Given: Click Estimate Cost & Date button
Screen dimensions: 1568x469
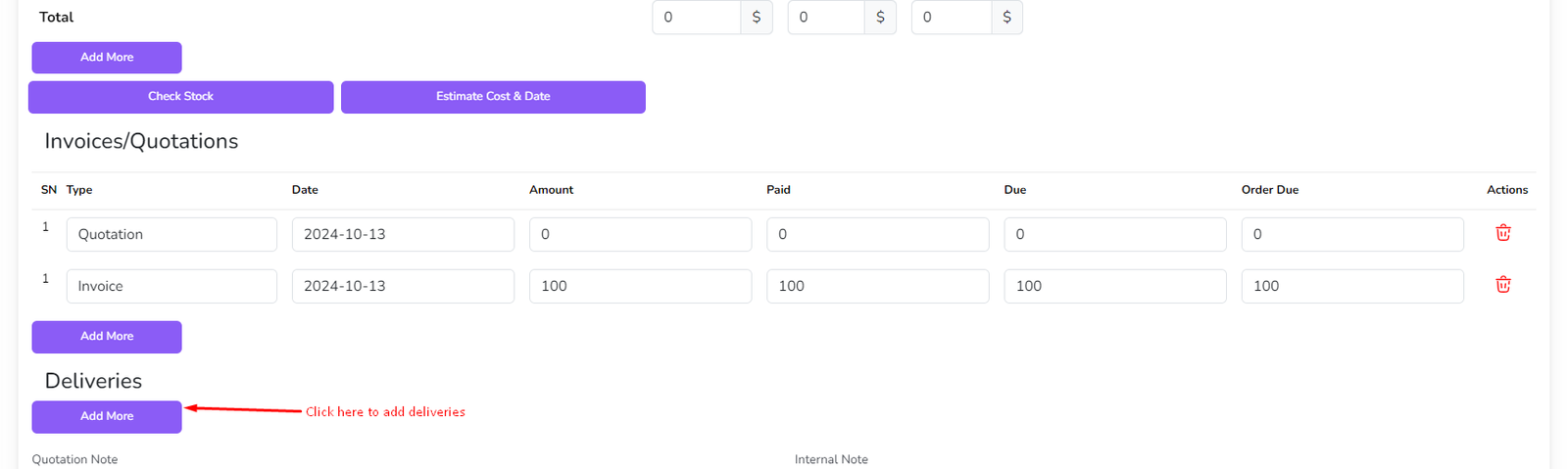Looking at the screenshot, I should tap(493, 97).
